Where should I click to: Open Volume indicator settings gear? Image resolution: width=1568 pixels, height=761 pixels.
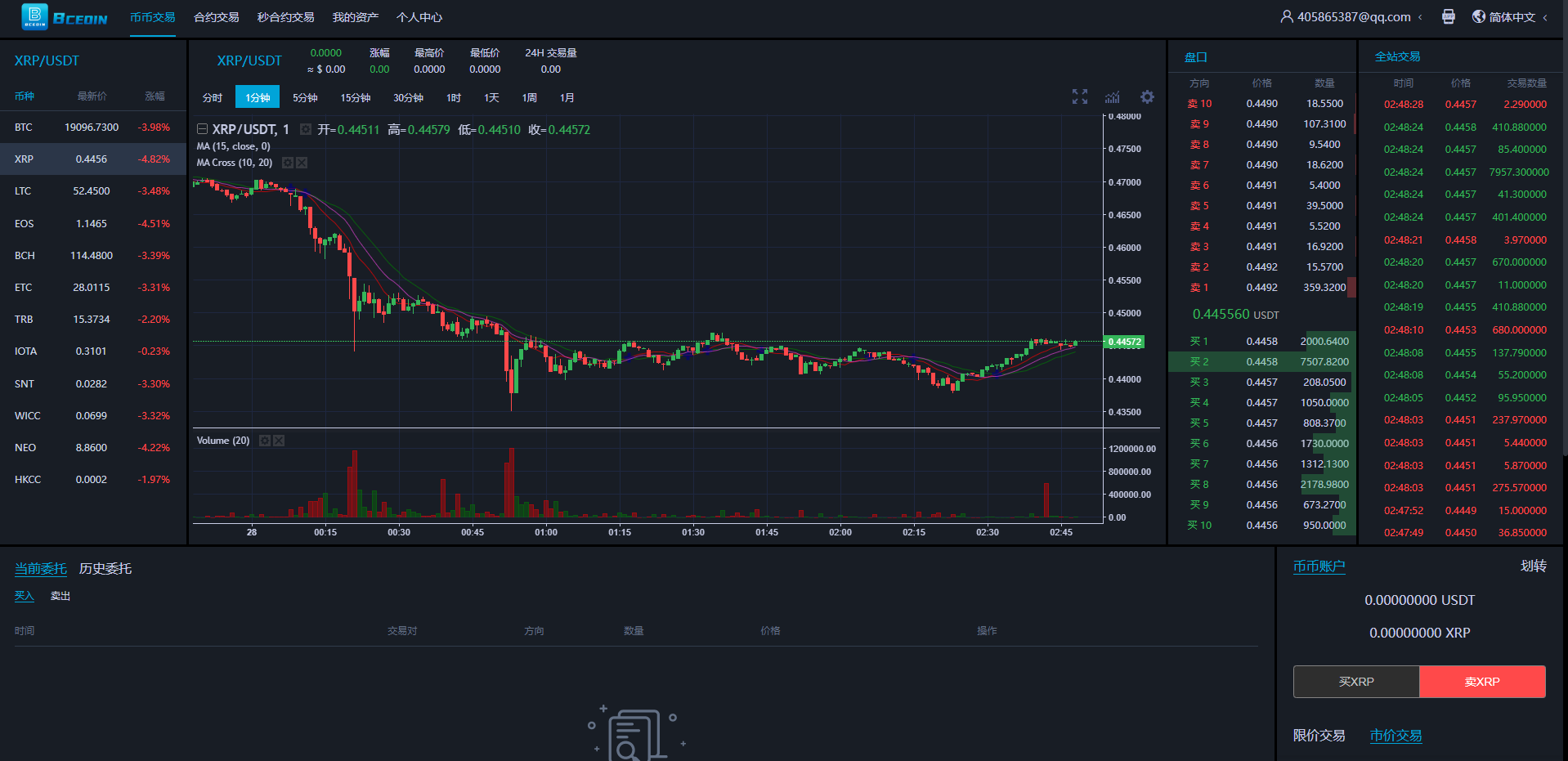(x=265, y=441)
